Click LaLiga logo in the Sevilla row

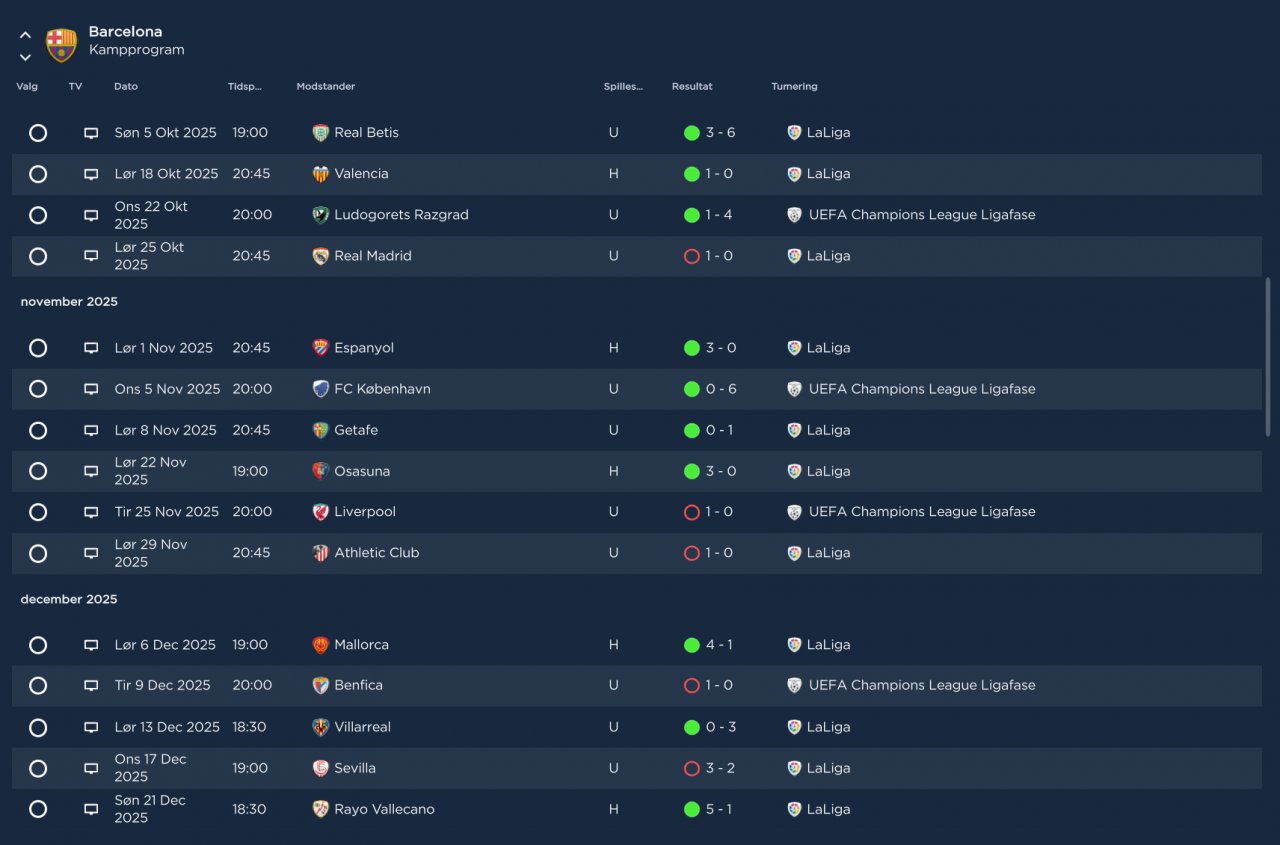click(794, 768)
